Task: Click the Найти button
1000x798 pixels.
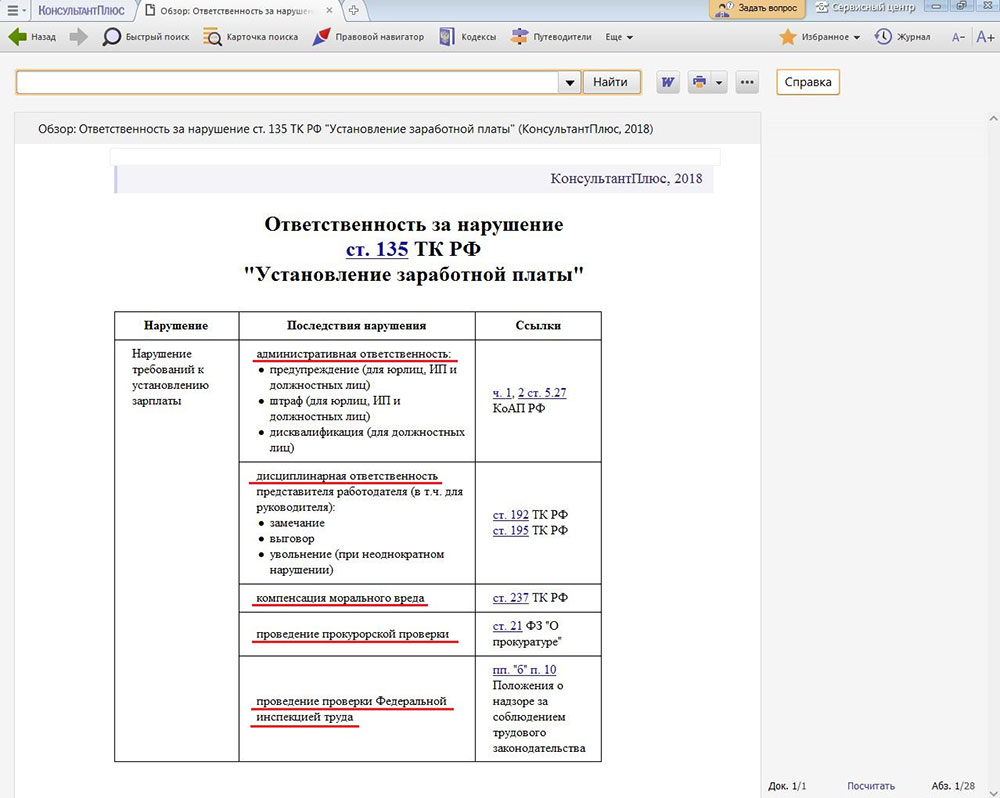Action: point(611,82)
